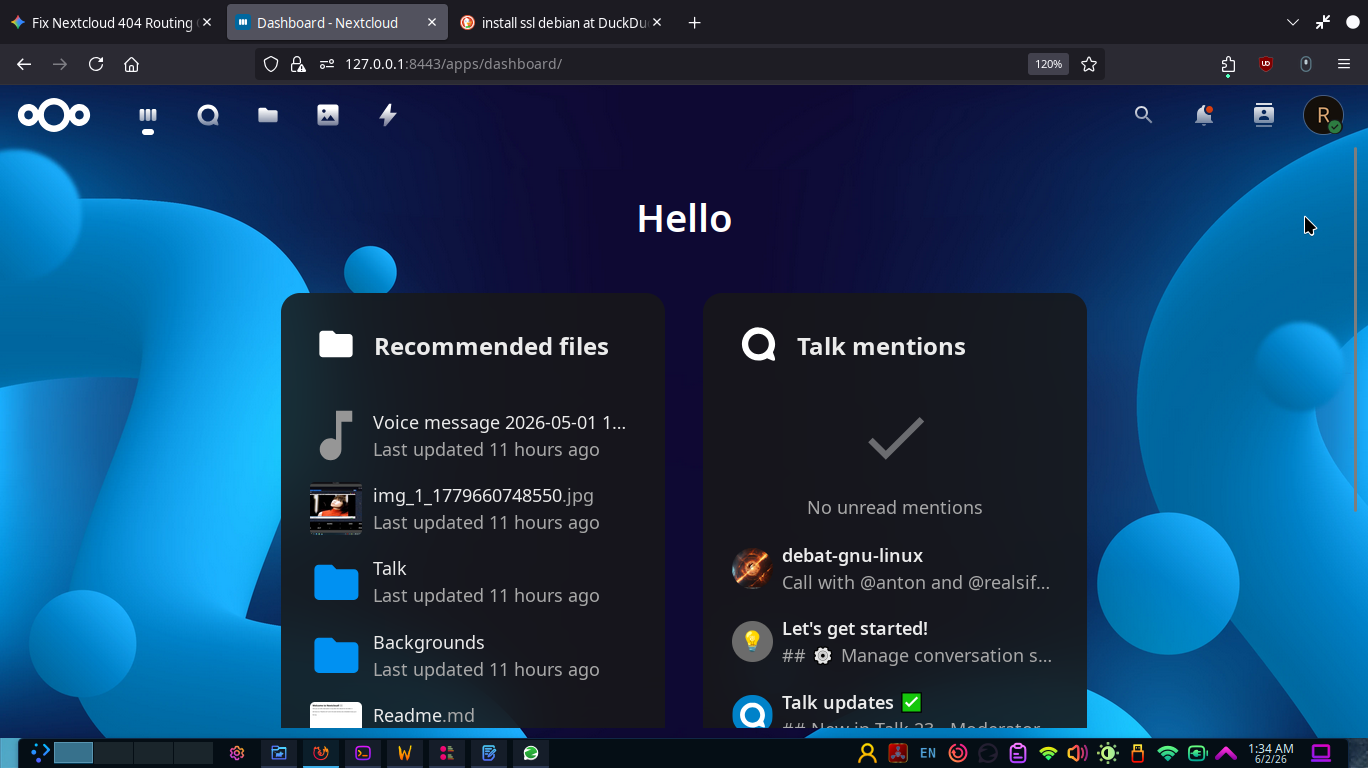Screen dimensions: 1368x768
Task: Open the uBlock Origin extension icon
Action: point(1266,64)
